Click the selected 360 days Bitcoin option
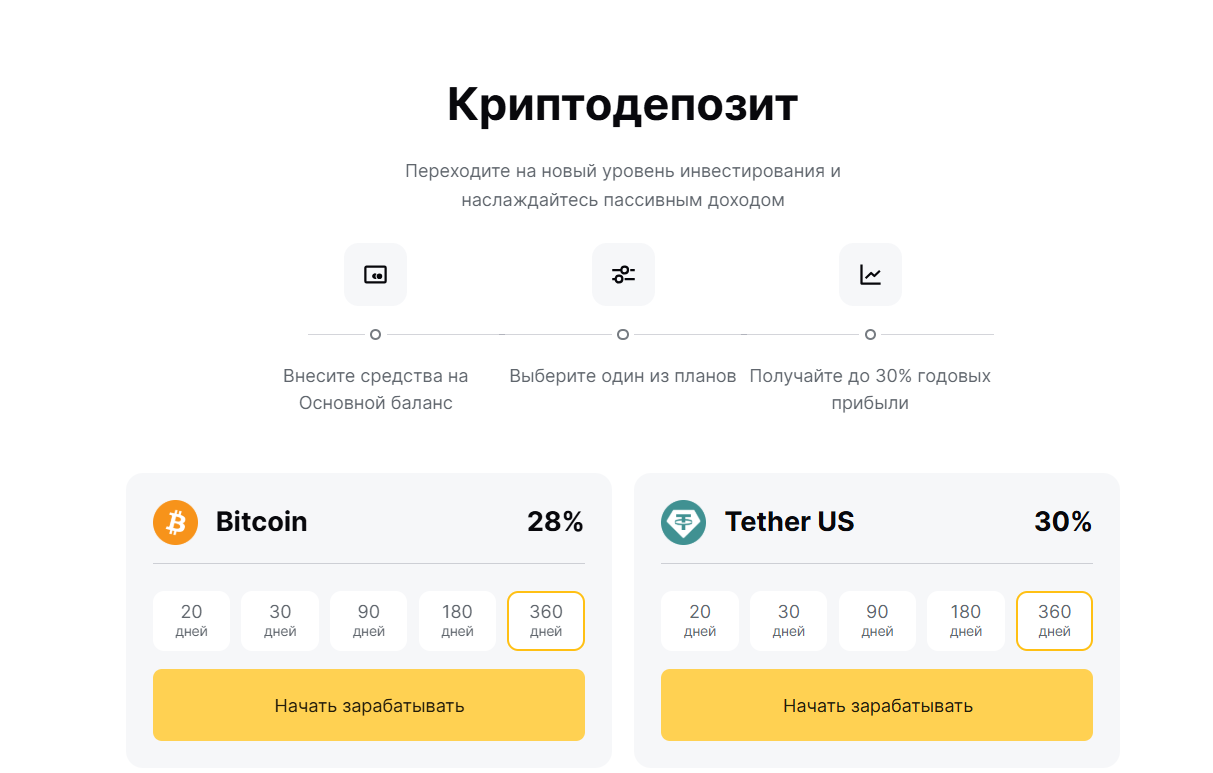This screenshot has height=773, width=1213. [x=545, y=620]
